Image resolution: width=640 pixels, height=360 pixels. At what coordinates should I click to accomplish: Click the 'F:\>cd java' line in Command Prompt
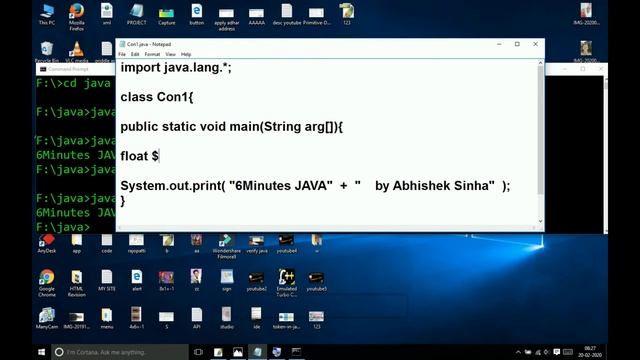pos(73,83)
